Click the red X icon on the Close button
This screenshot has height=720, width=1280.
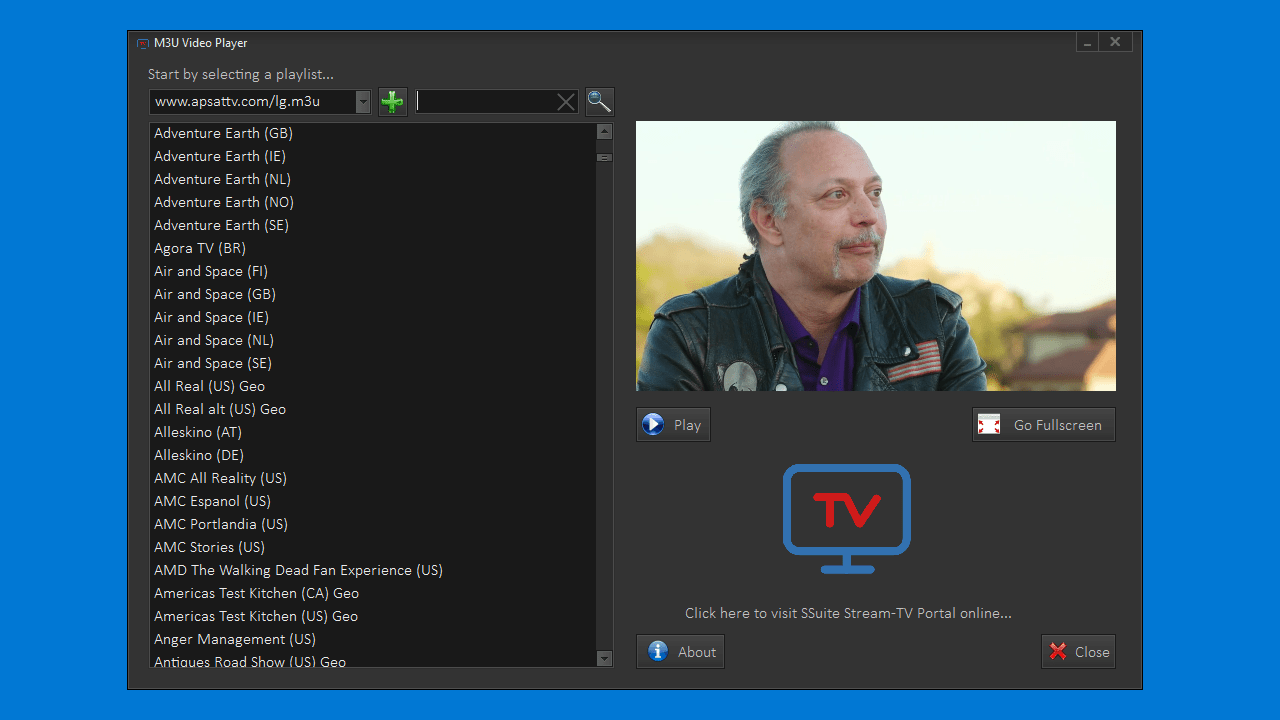click(x=1057, y=651)
